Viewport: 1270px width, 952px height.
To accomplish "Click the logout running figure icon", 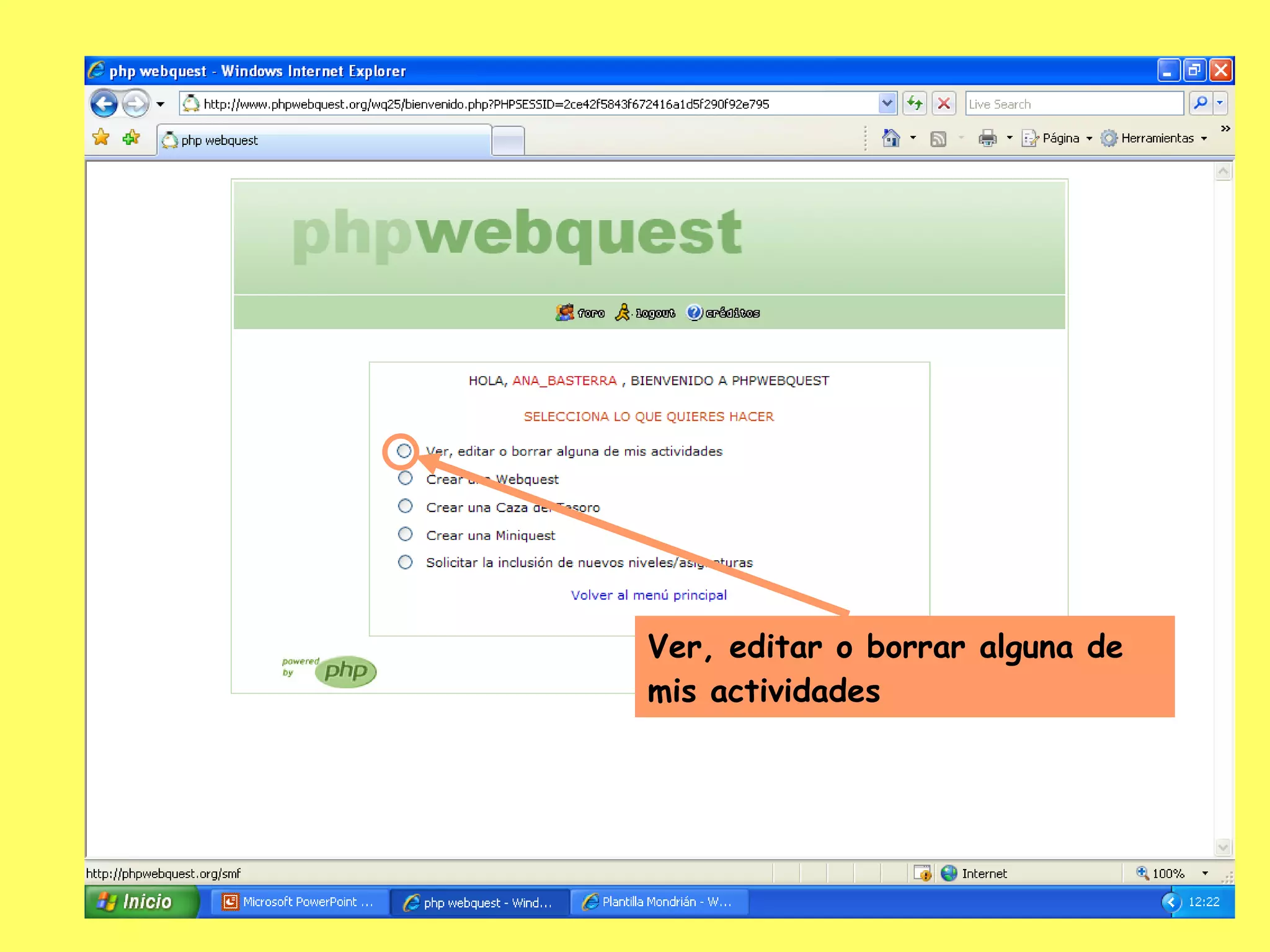I will (622, 312).
